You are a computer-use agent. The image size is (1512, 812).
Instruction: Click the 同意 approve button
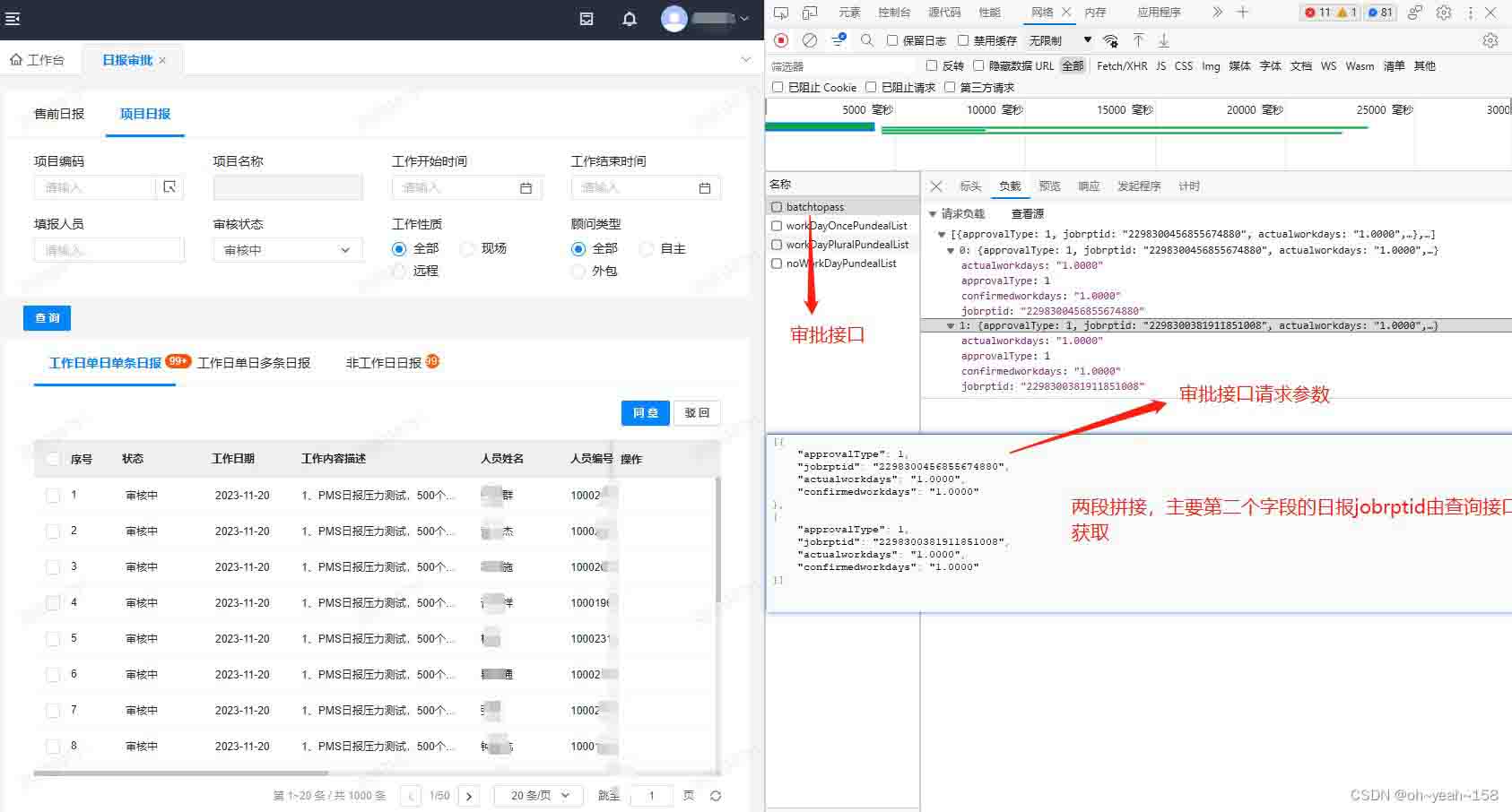click(646, 413)
